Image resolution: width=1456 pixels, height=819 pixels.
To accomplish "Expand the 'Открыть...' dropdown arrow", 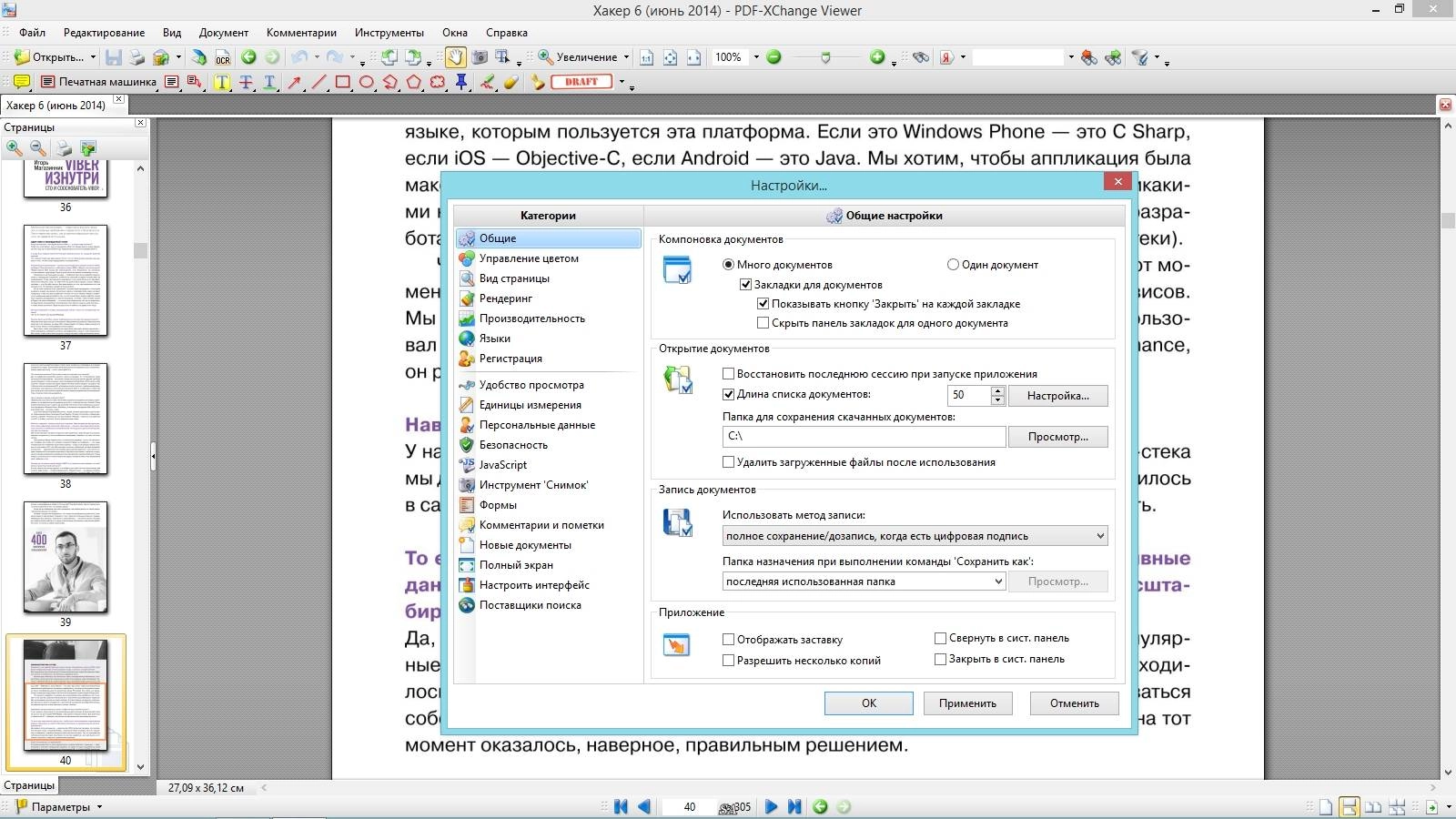I will (93, 57).
